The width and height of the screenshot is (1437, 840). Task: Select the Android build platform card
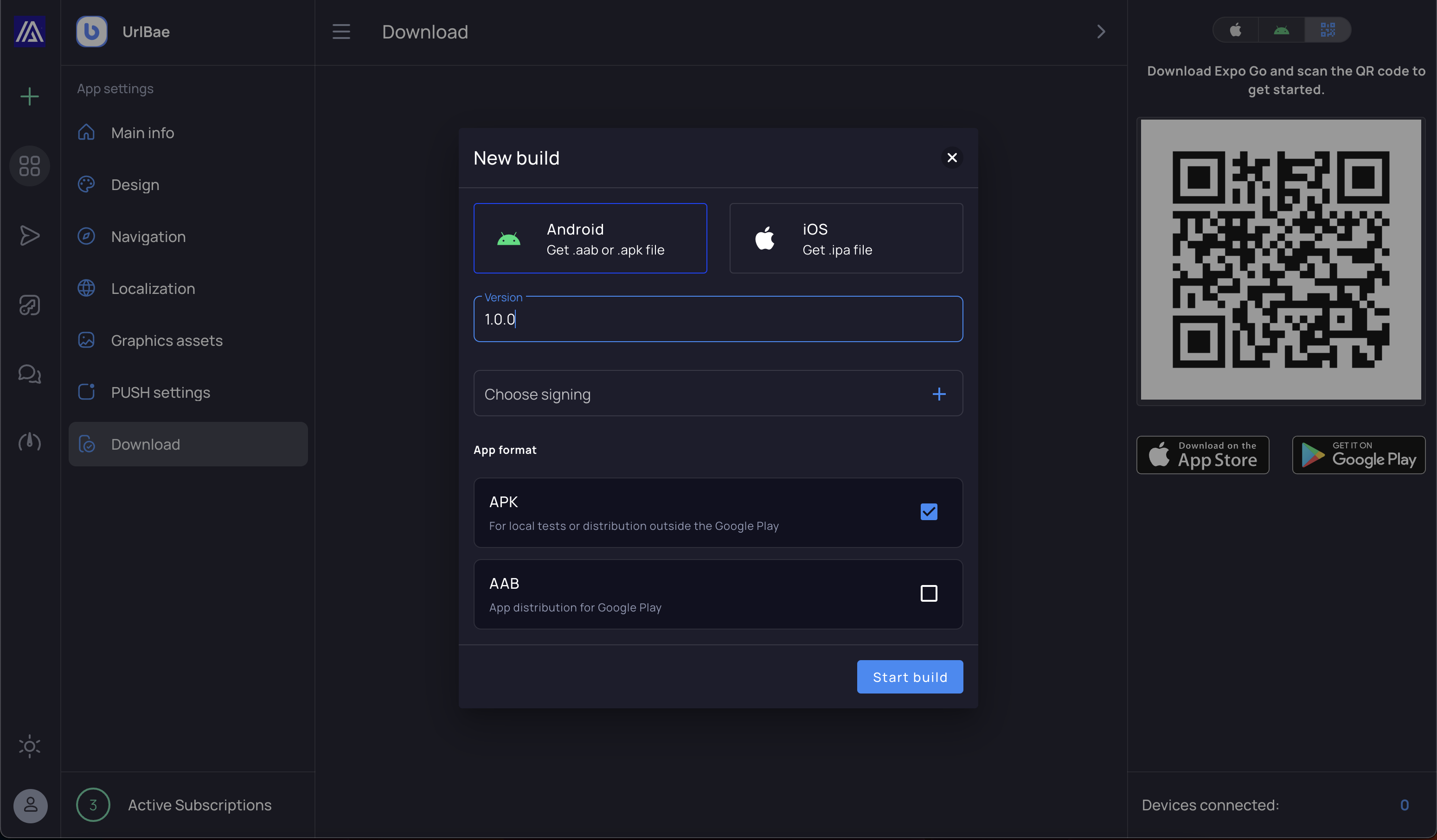[x=590, y=238]
